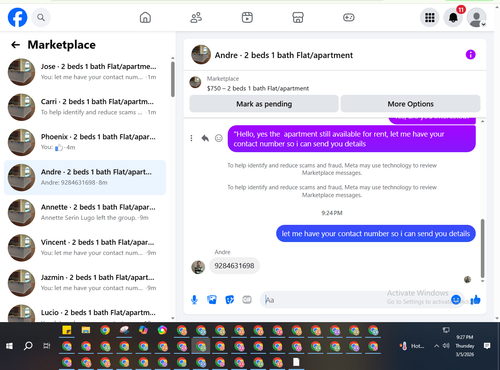Click the chat messages scrollbar
Screen dimensions: 500x370
pos(482,248)
